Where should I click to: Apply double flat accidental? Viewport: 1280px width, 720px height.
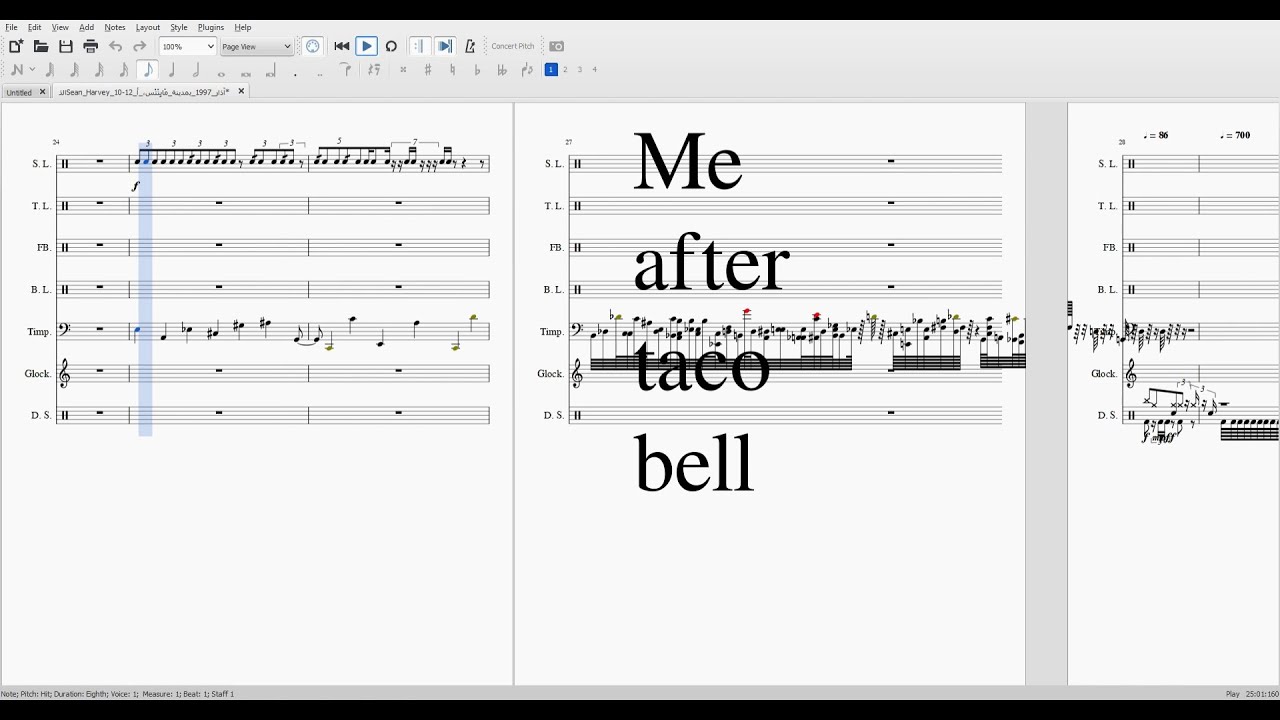502,70
